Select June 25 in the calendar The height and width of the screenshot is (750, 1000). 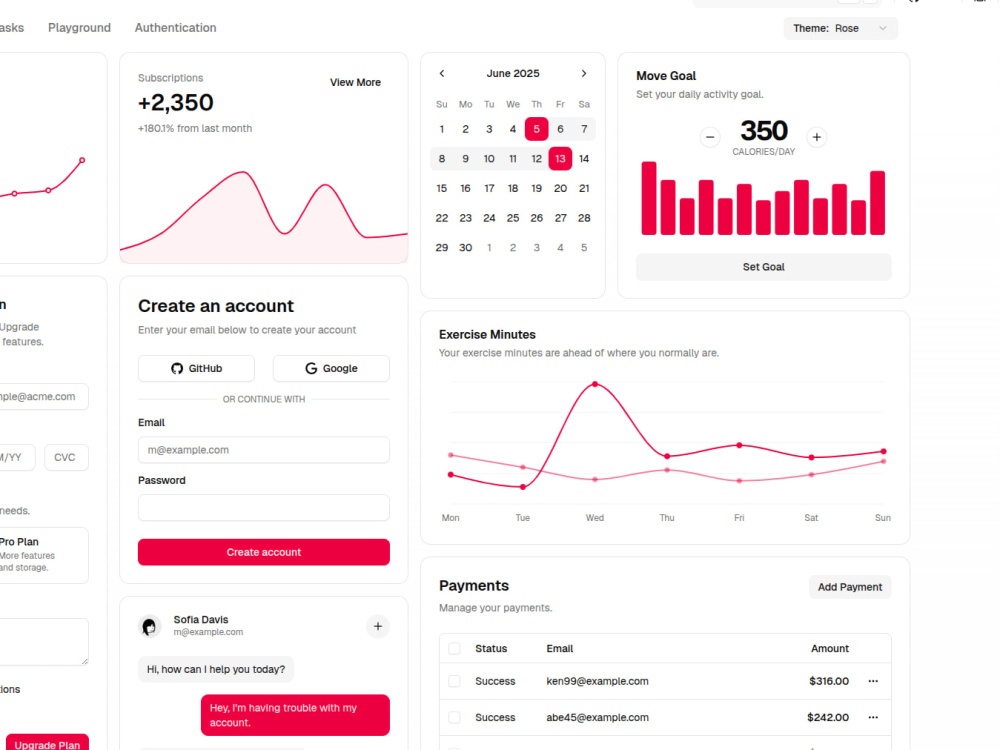[x=513, y=218]
